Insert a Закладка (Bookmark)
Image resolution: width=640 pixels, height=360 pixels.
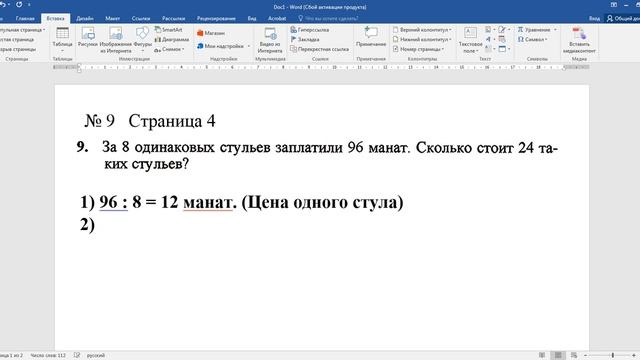[x=305, y=40]
